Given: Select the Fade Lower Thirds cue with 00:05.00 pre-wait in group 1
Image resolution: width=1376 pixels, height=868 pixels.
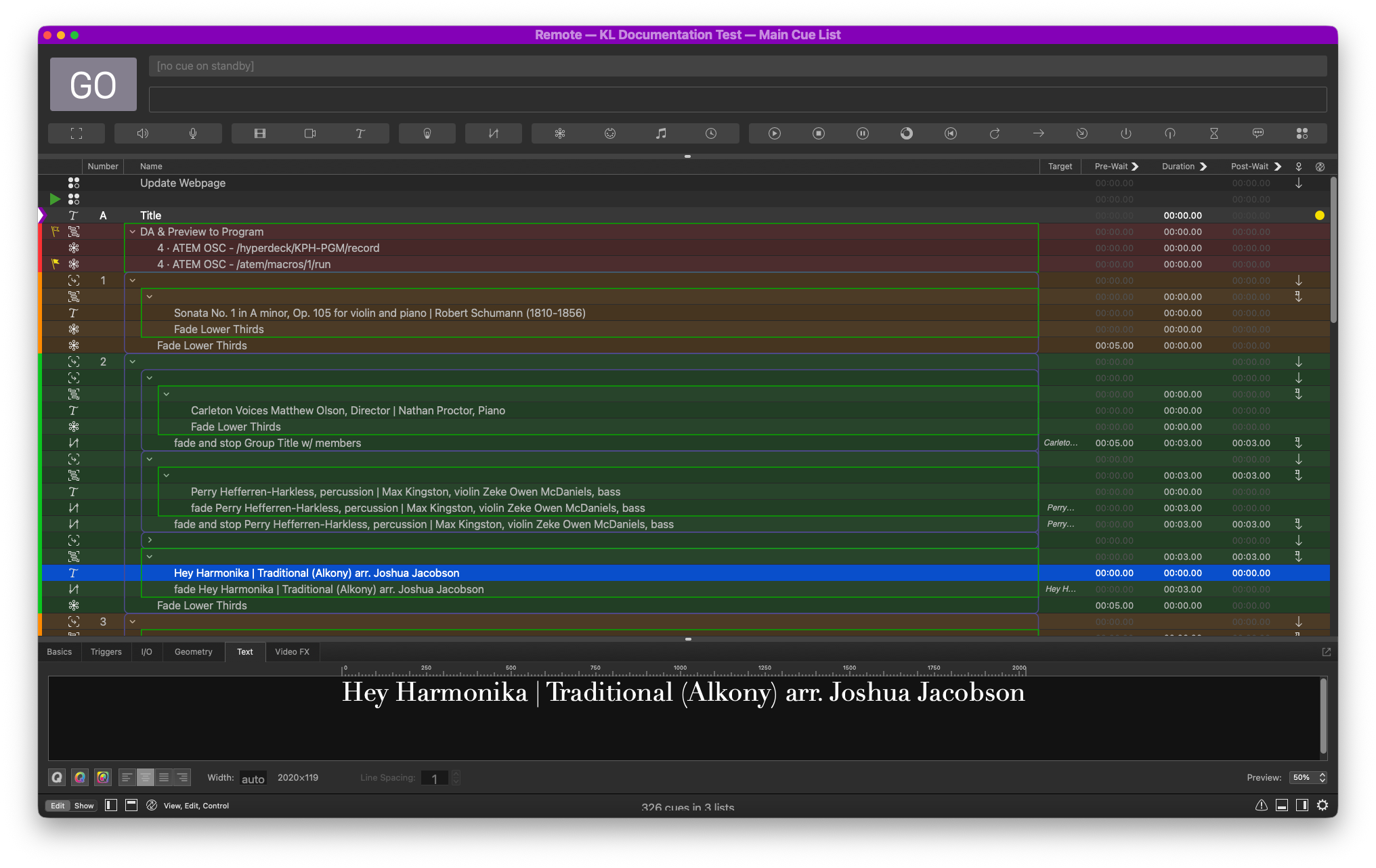Looking at the screenshot, I should pos(202,345).
